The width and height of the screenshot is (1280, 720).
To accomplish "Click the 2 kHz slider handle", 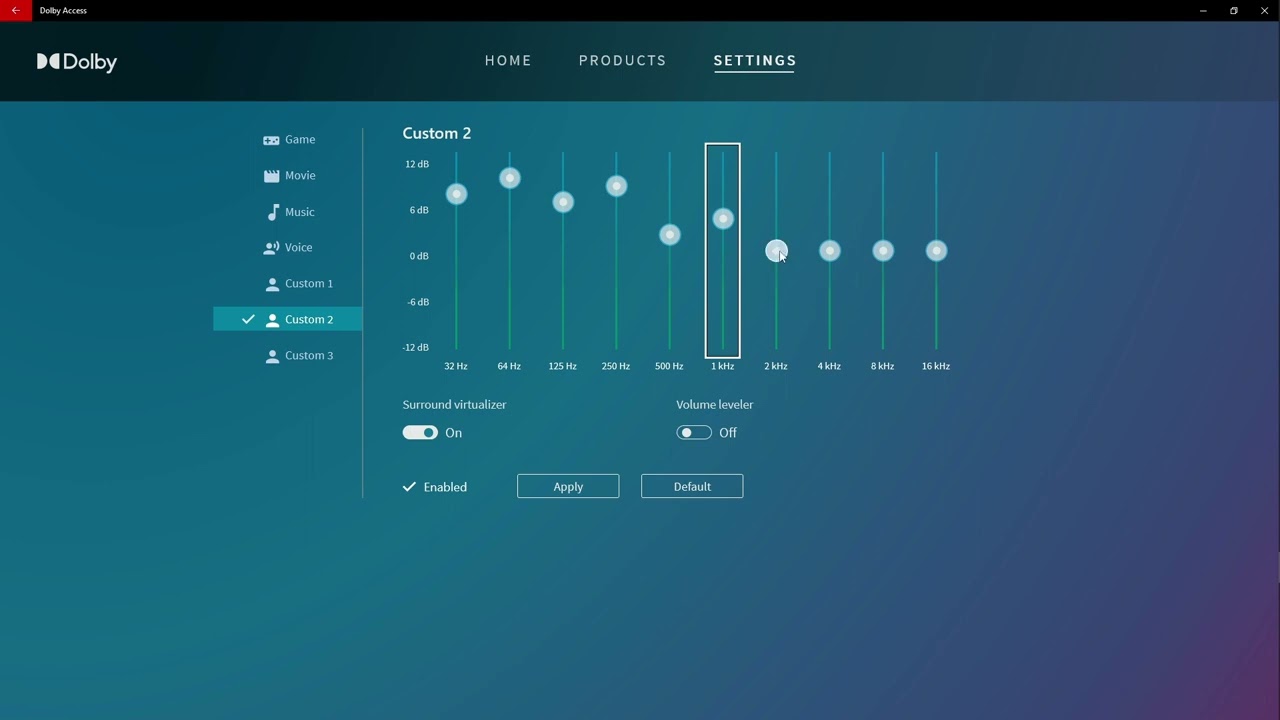I will [776, 251].
